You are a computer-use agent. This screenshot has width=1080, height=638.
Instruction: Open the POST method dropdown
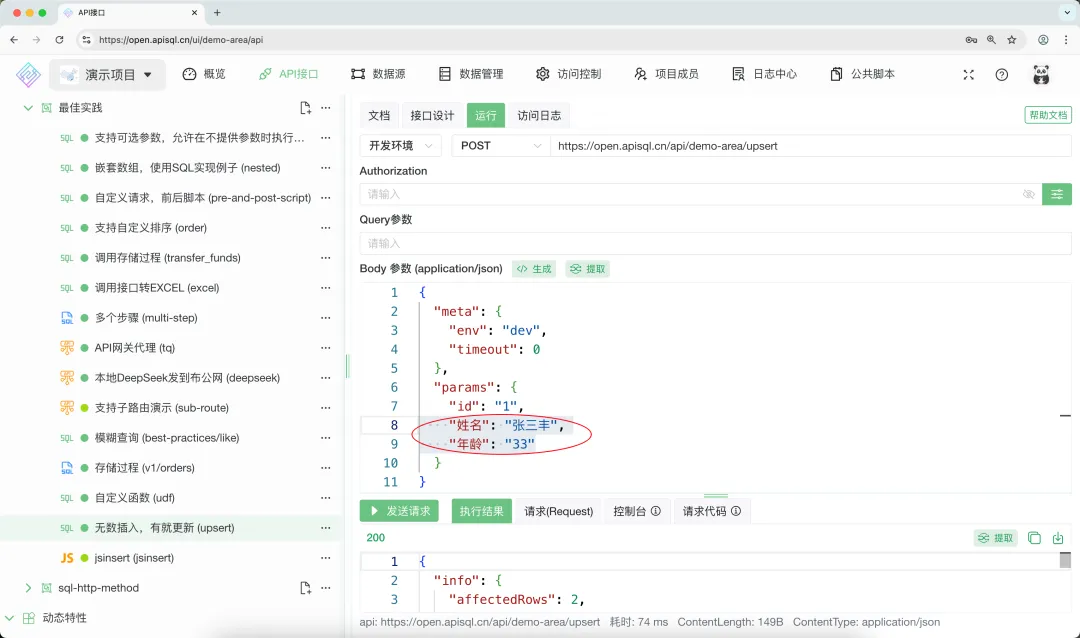[500, 145]
